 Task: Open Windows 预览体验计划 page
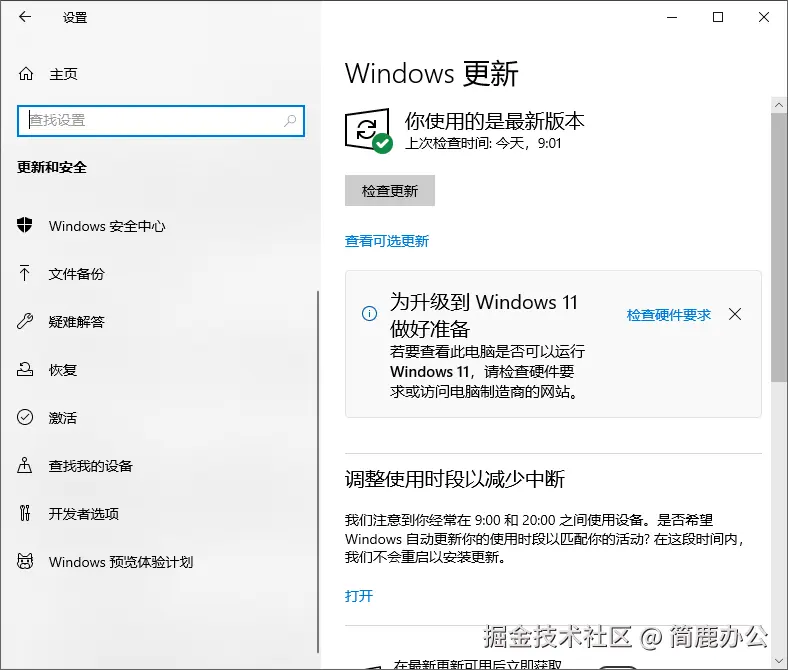(121, 562)
